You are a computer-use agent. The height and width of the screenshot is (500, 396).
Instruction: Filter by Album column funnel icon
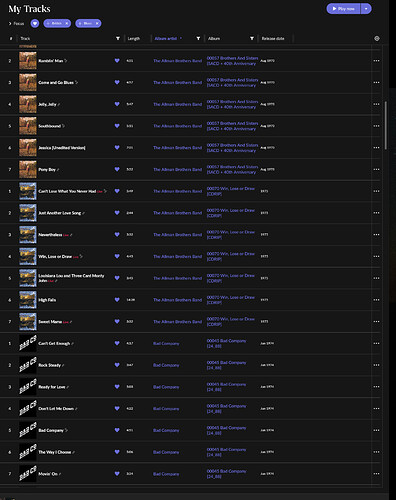(252, 38)
